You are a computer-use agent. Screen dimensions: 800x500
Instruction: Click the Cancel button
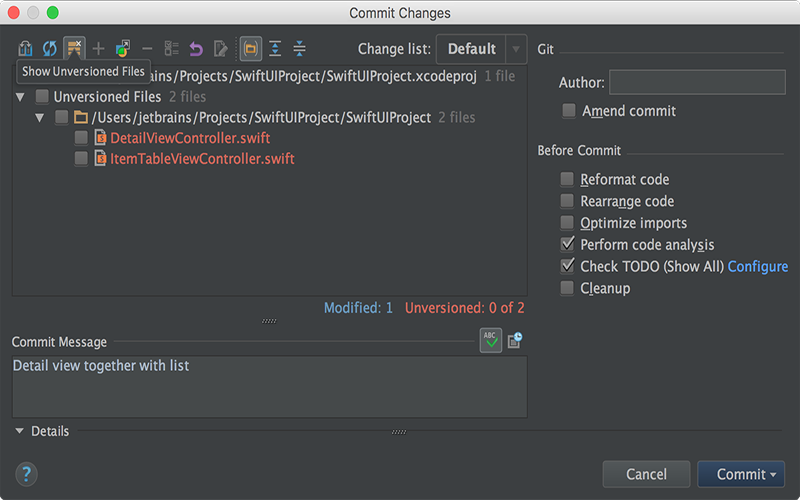(646, 474)
